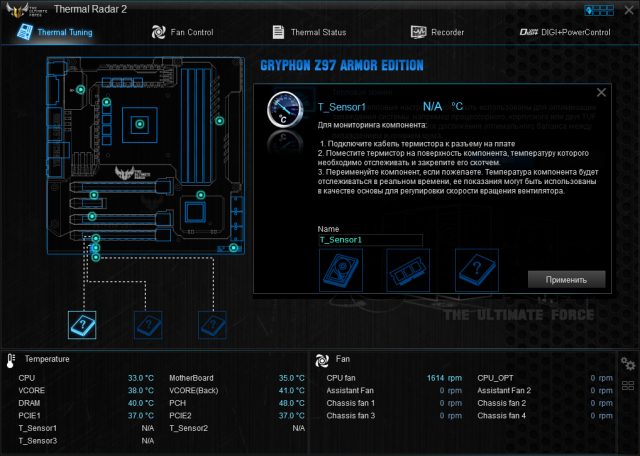Select the PCH 48.0 °C reading
The height and width of the screenshot is (456, 640).
pos(291,403)
